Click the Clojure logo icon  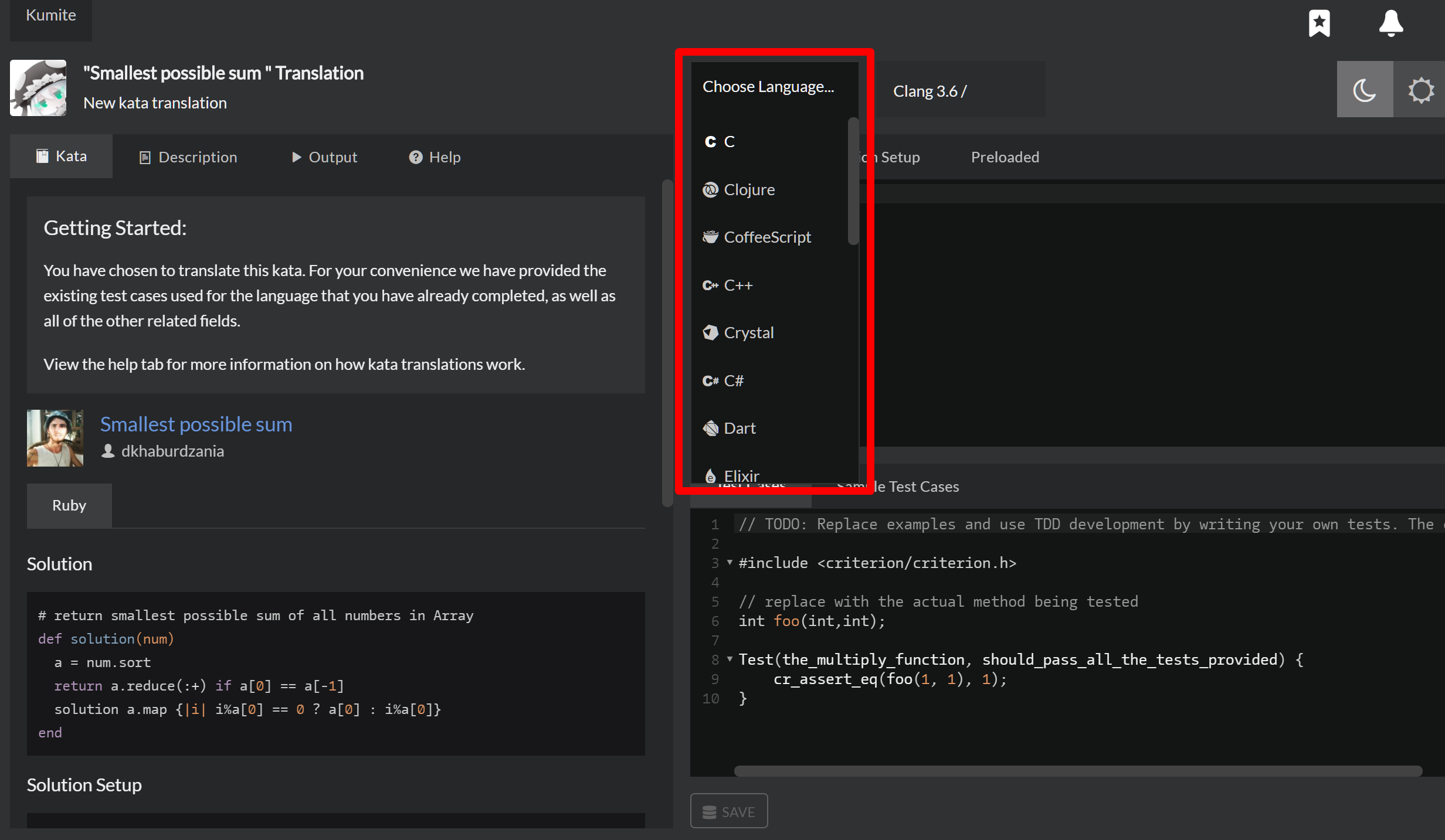[710, 189]
